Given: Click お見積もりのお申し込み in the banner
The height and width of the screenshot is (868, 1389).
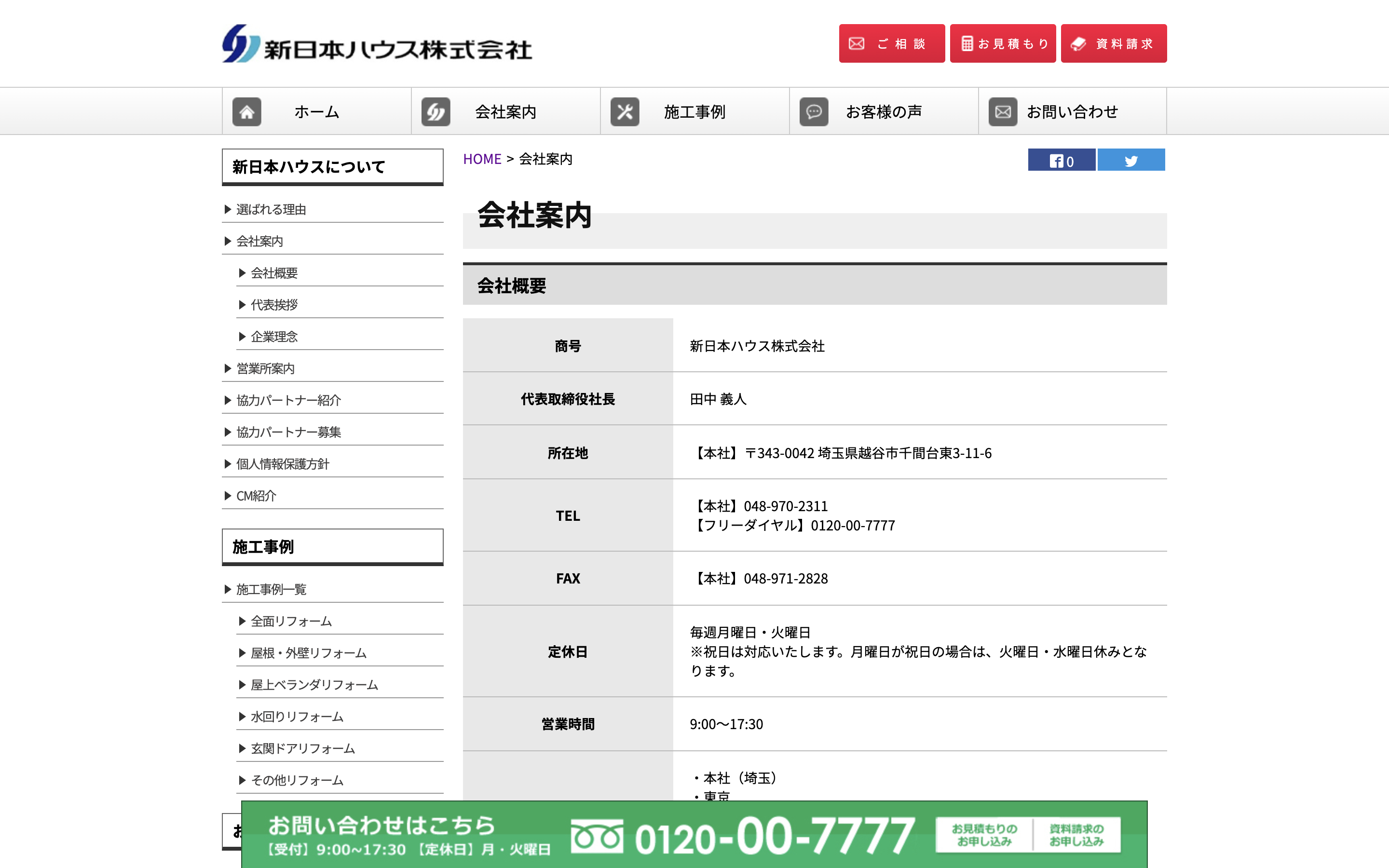Looking at the screenshot, I should pos(984,835).
